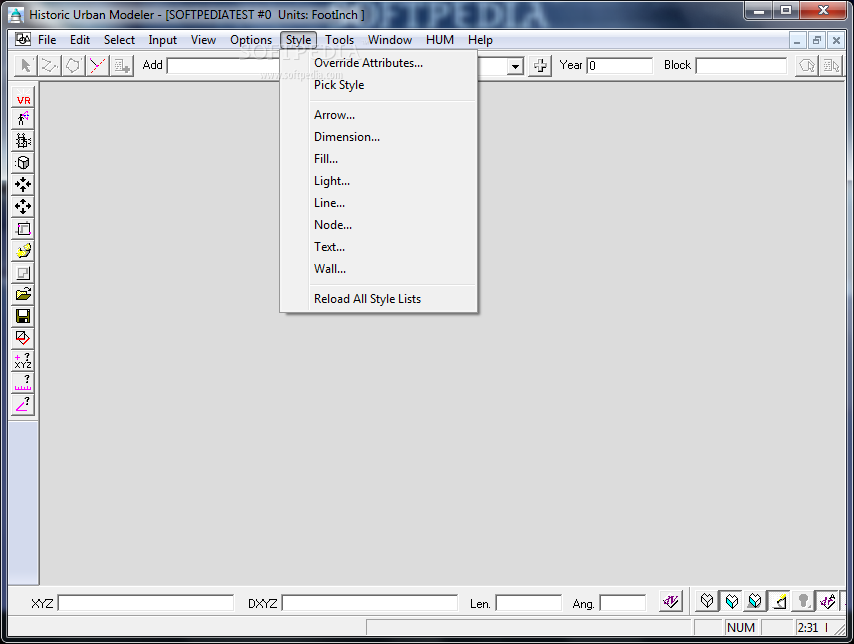Toggle the highlighted corner render icon
Viewport: 854px width, 644px height.
(779, 602)
